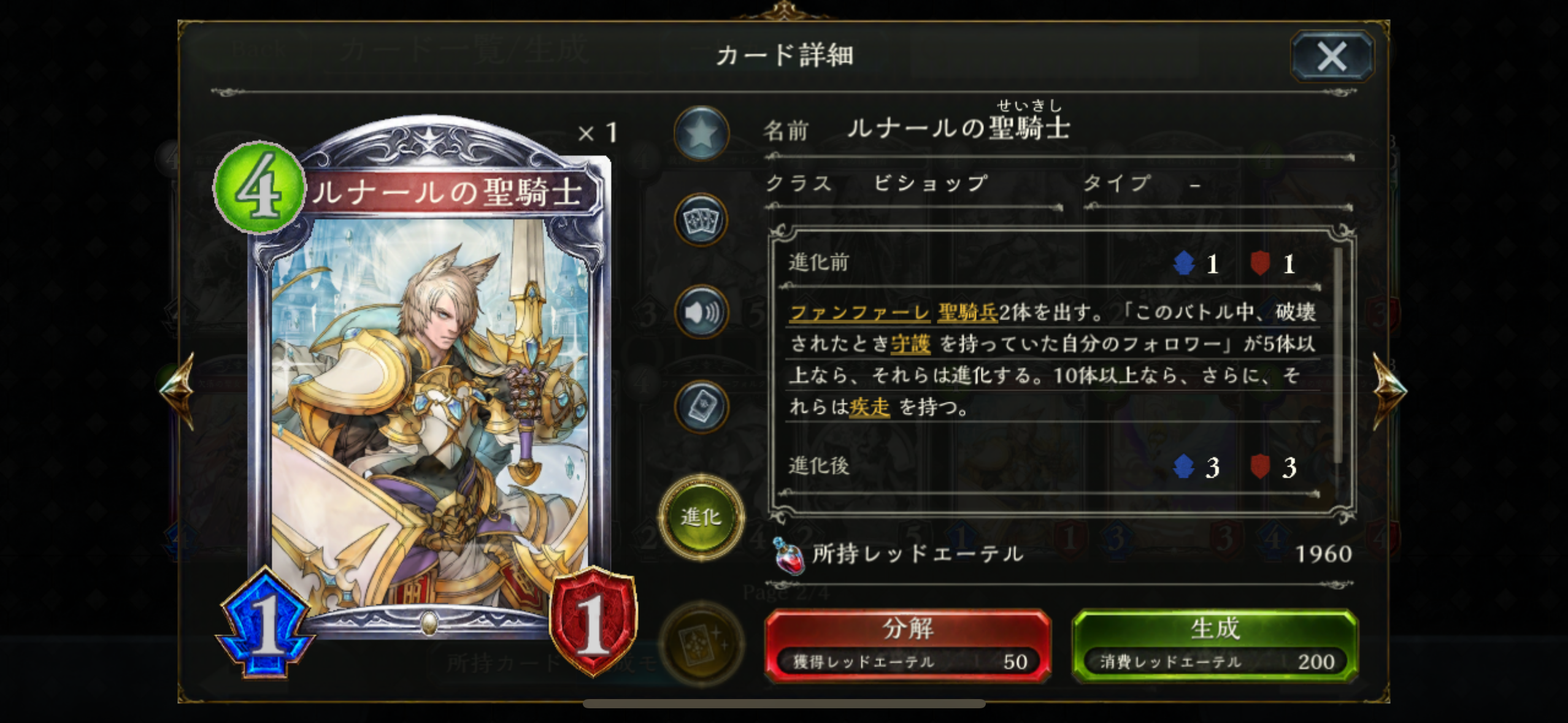Click the red ether potion icon
This screenshot has height=723, width=1568.
788,556
